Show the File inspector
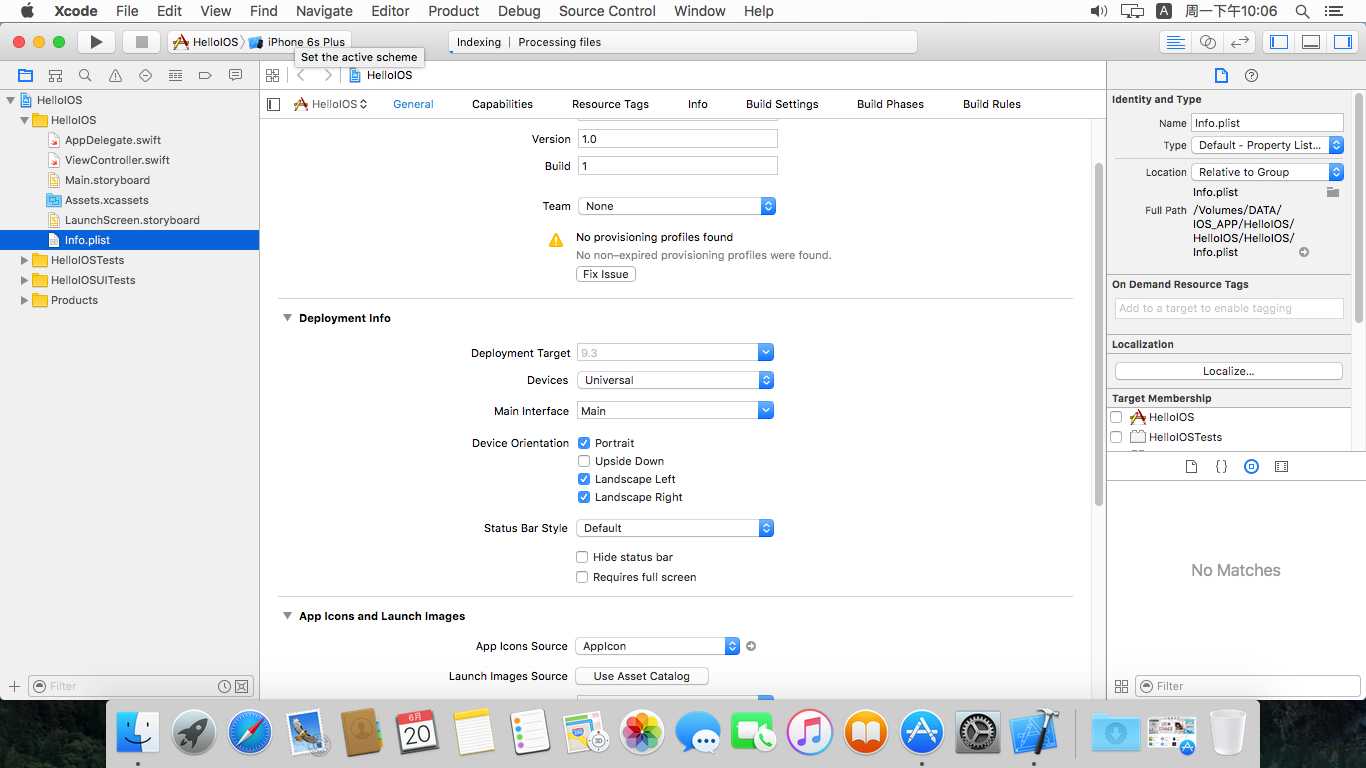The width and height of the screenshot is (1366, 768). pos(1221,76)
